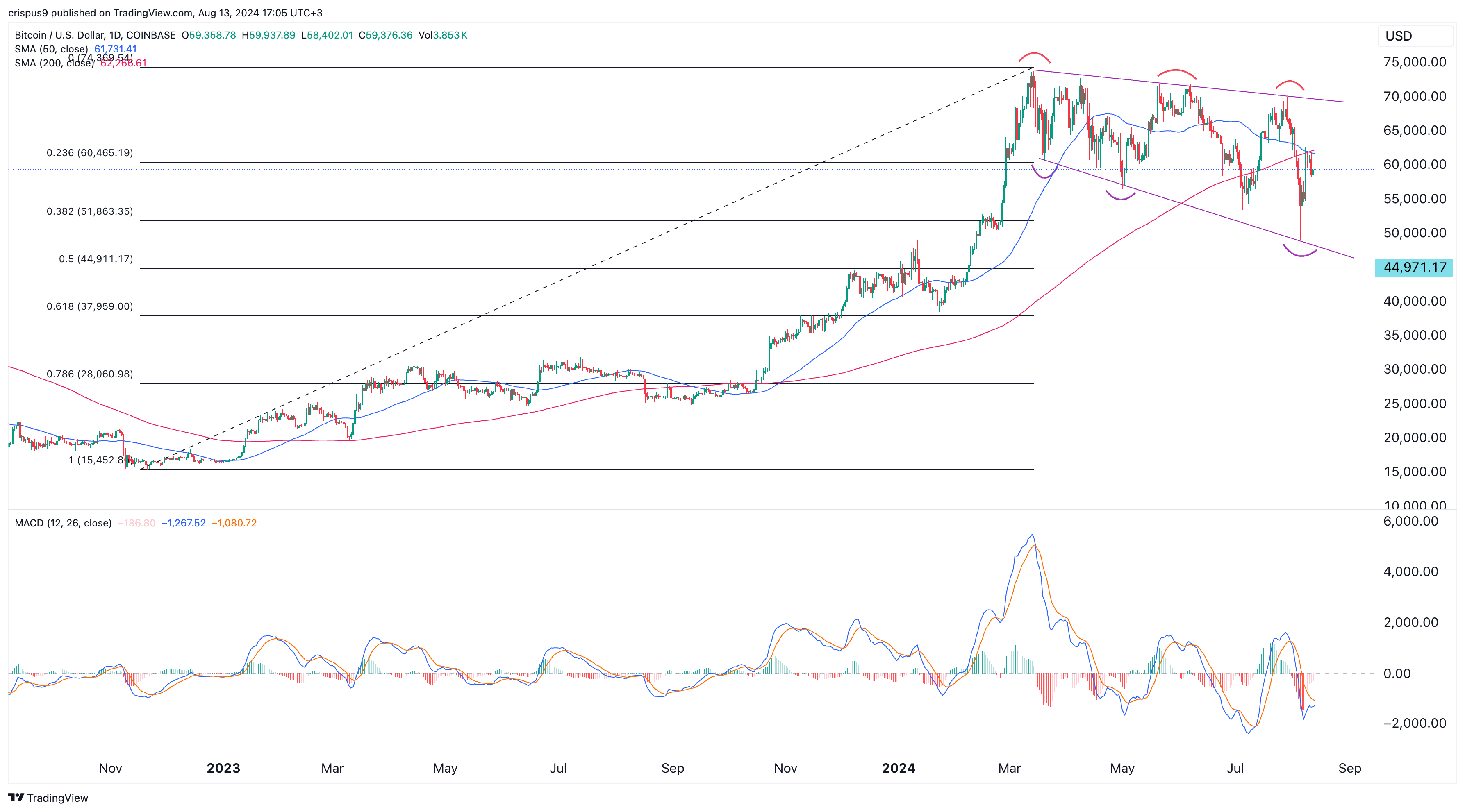
Task: Click the MACD signal value −1,080.72
Action: 234,523
